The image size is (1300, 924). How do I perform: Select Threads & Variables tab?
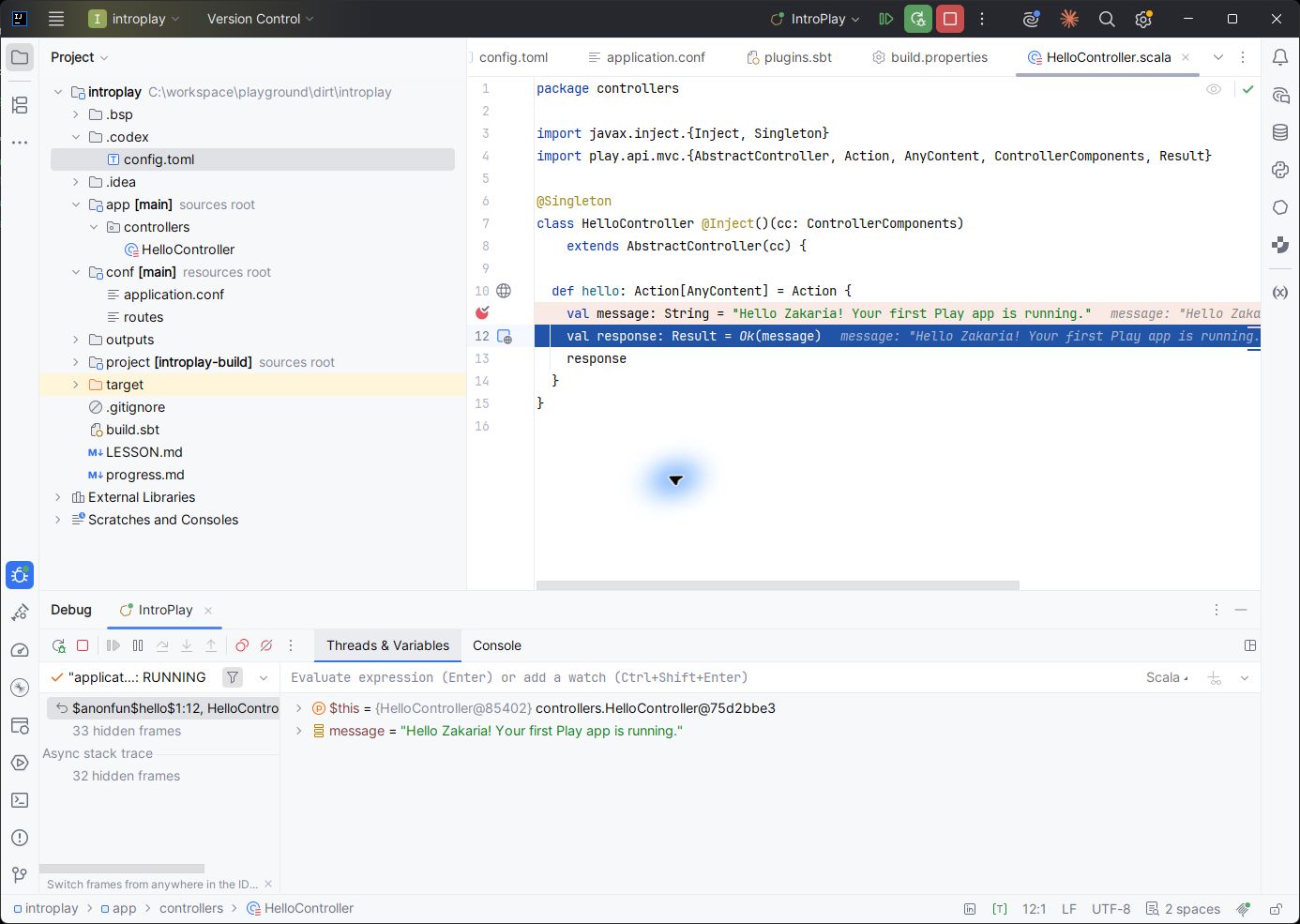point(387,645)
